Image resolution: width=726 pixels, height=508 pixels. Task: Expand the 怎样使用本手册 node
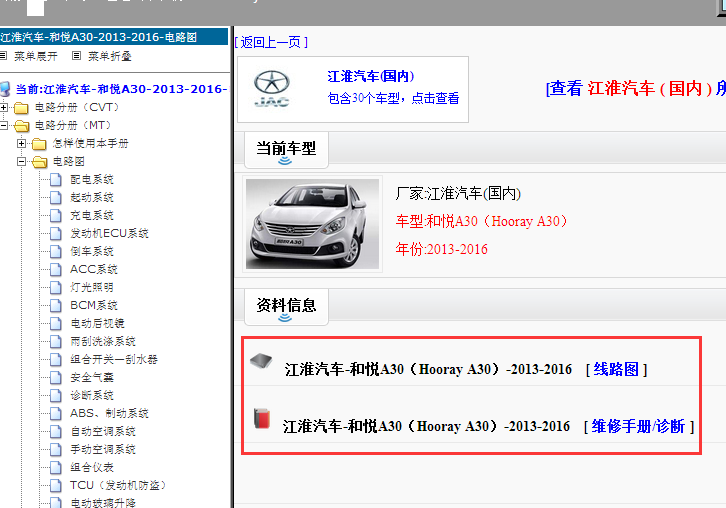21,144
